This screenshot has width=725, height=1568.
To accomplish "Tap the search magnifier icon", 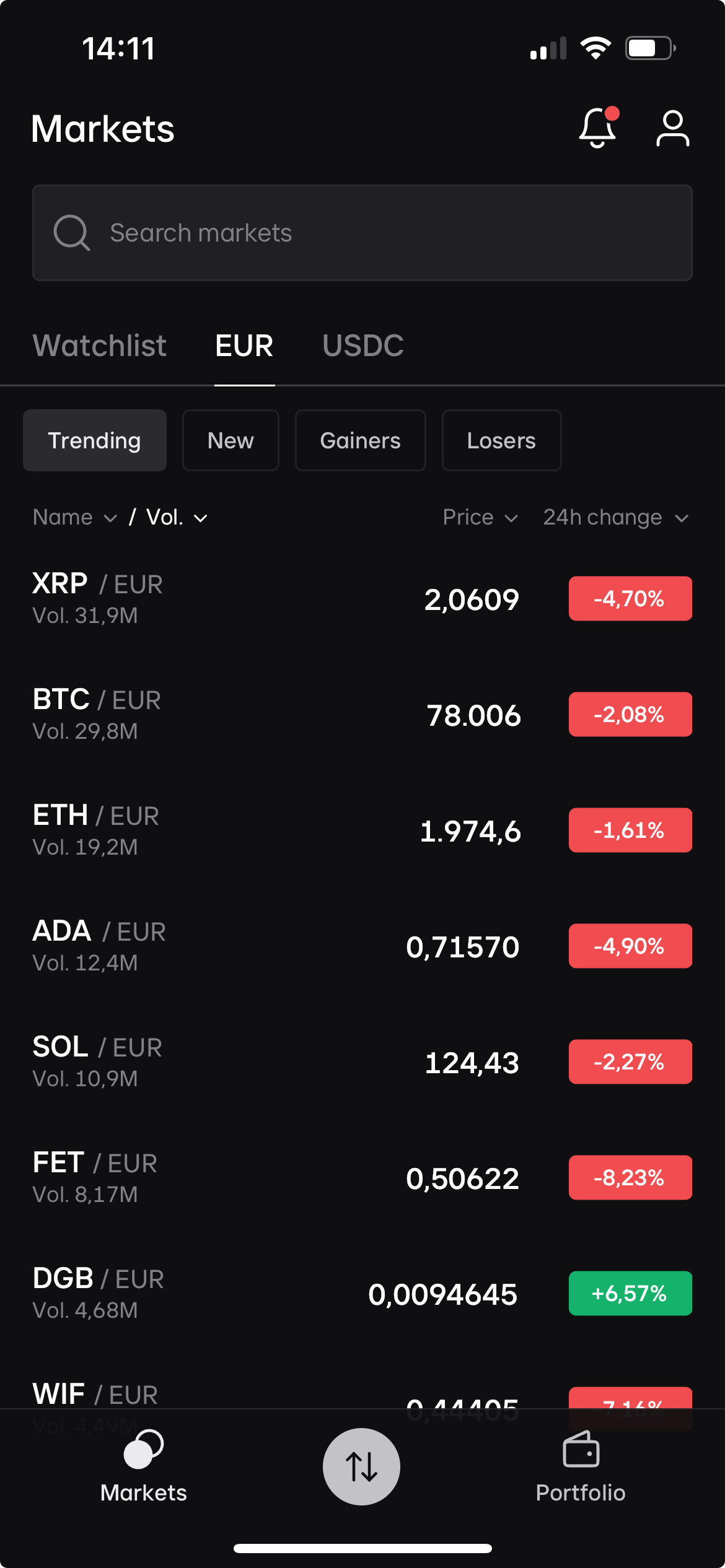I will click(x=72, y=233).
